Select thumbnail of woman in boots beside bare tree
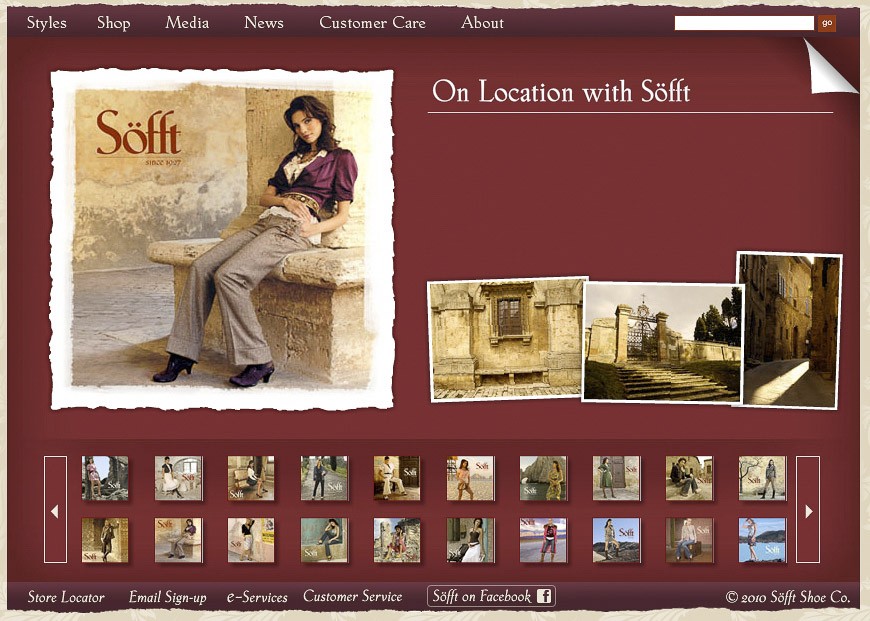 click(762, 478)
